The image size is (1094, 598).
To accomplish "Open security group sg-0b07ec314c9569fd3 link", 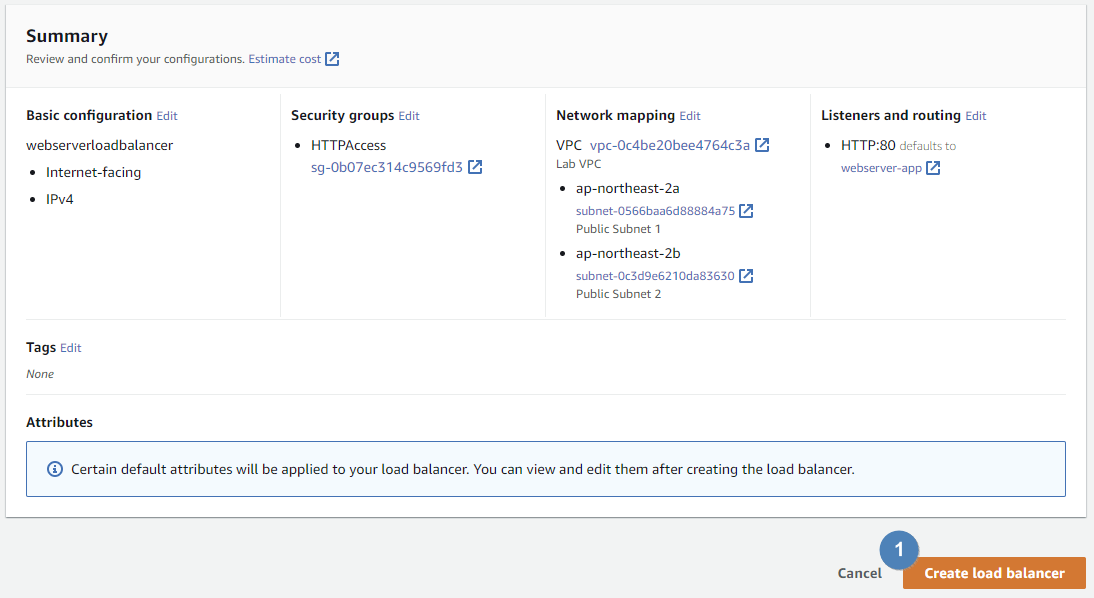I will tap(387, 167).
